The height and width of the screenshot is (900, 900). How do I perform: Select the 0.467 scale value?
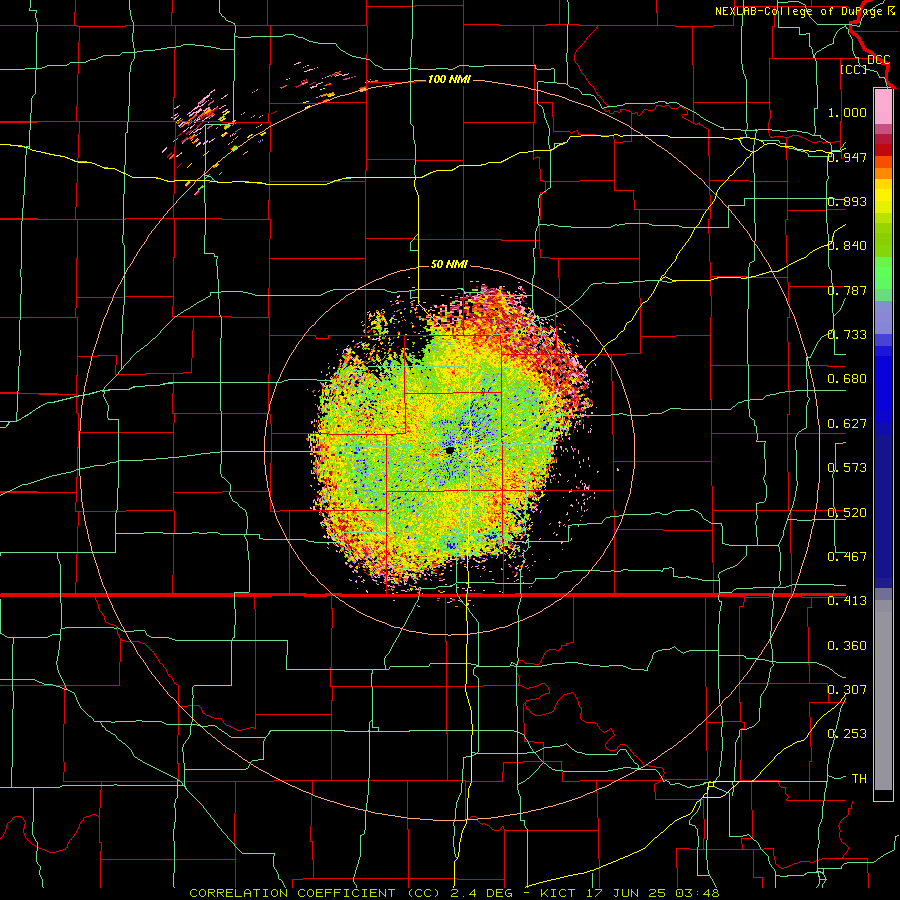pyautogui.click(x=847, y=557)
